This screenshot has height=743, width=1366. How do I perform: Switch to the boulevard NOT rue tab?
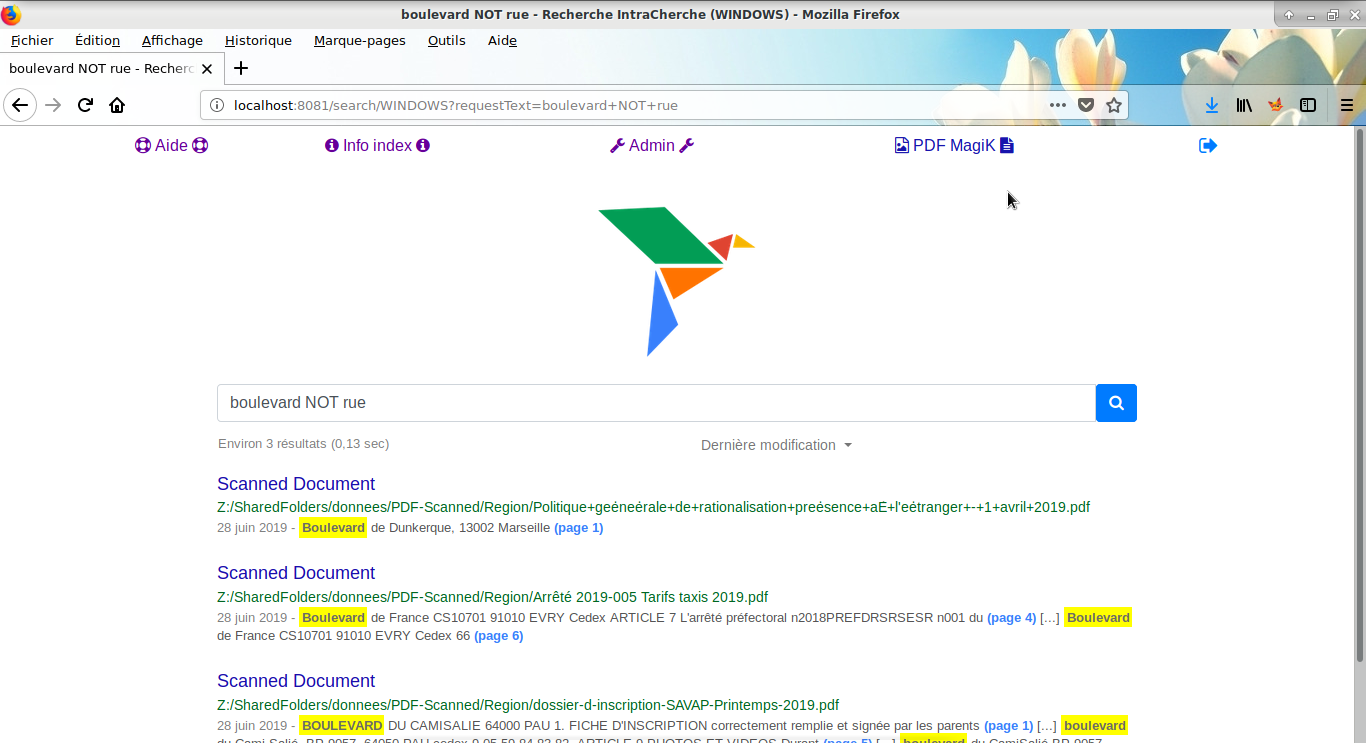(100, 68)
